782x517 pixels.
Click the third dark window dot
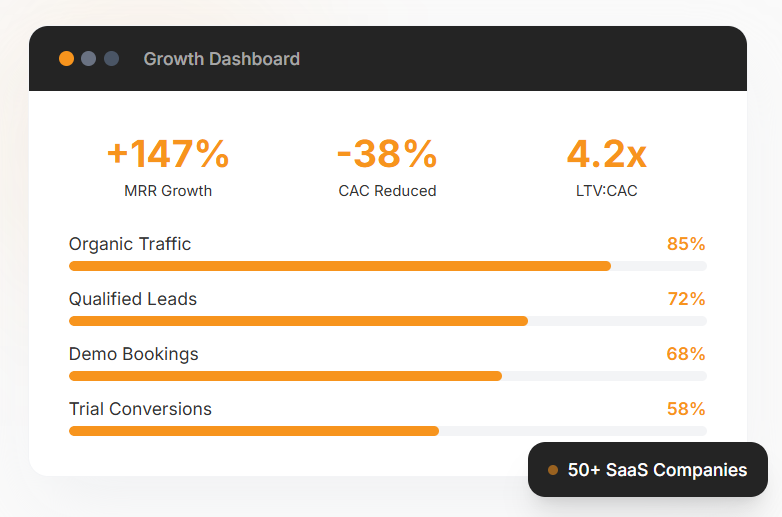pyautogui.click(x=111, y=59)
